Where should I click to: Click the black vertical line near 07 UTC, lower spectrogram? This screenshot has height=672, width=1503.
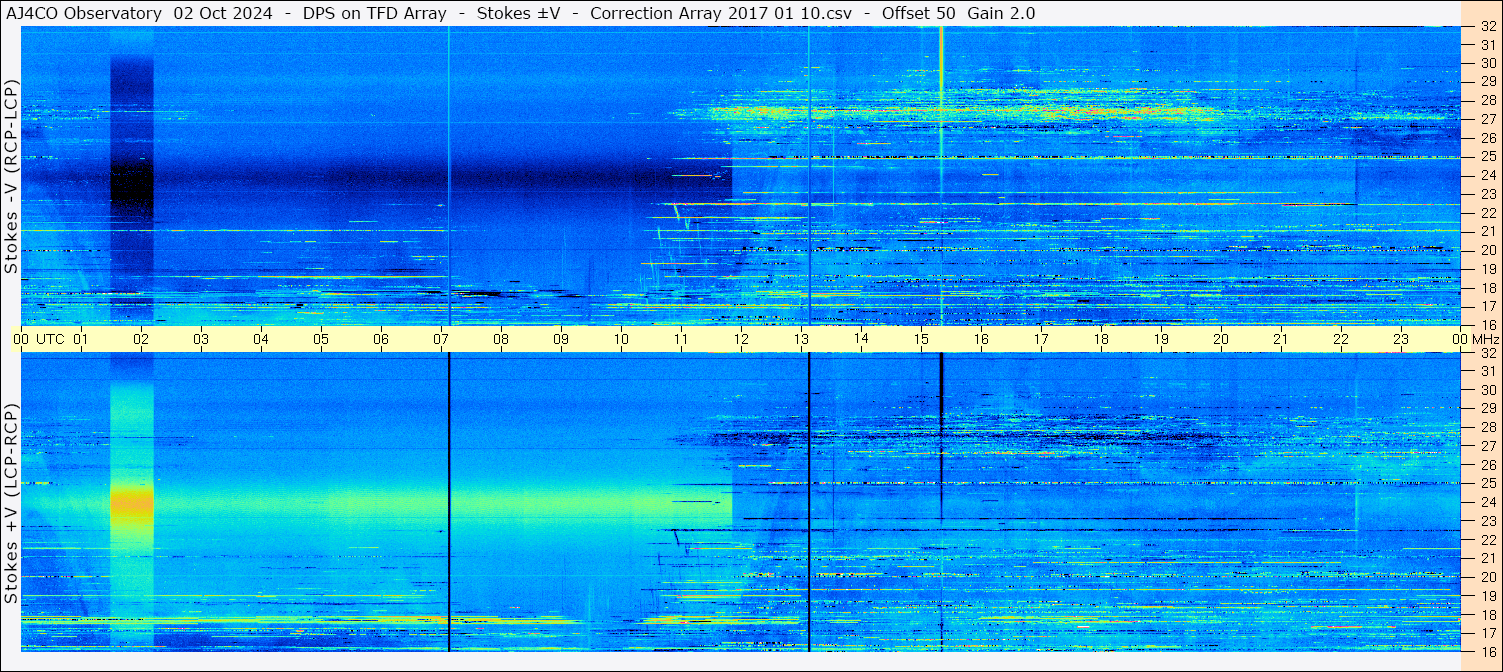449,502
